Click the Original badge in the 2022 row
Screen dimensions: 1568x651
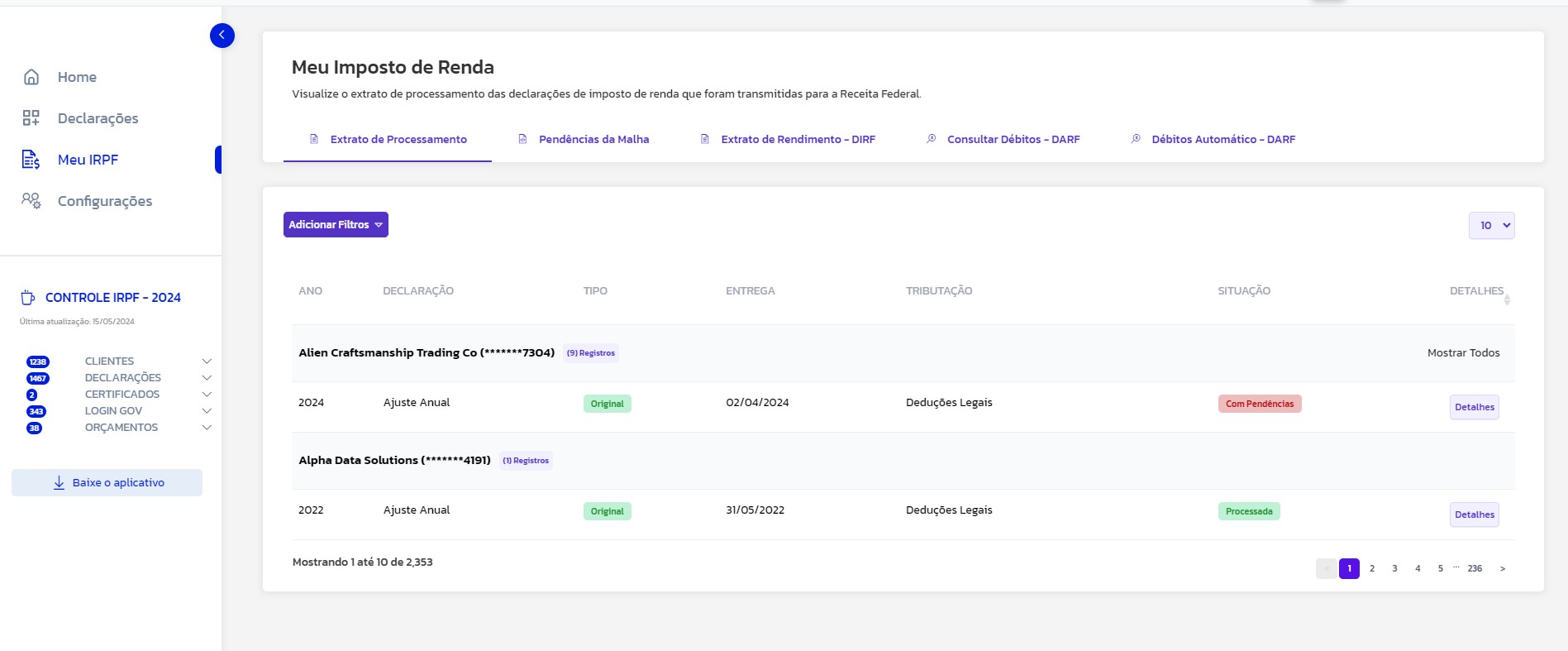point(608,511)
